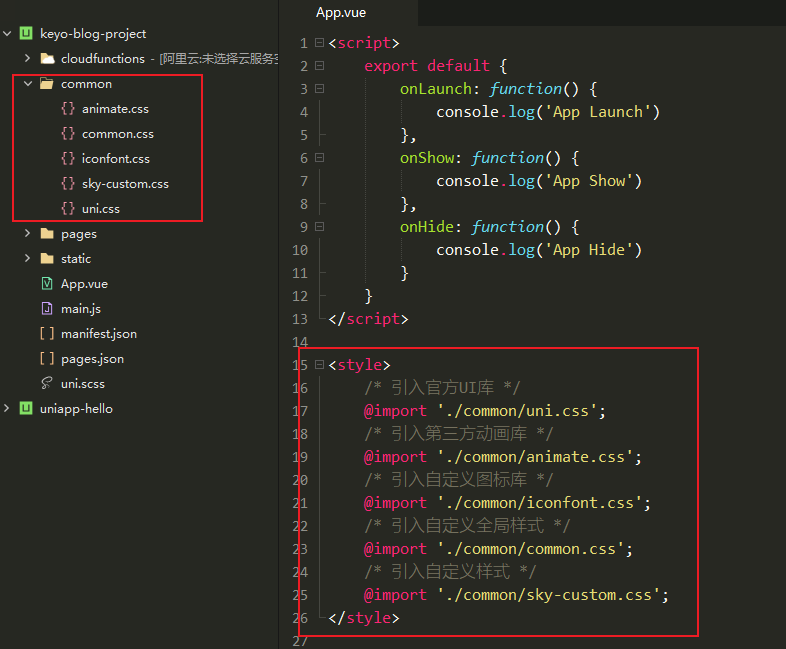Viewport: 786px width, 649px height.
Task: Fold the style block at line 15
Action: [319, 365]
